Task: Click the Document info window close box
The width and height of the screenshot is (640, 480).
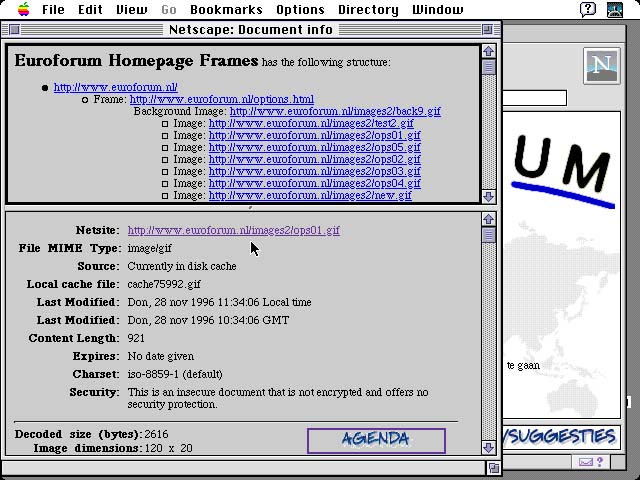Action: [14, 29]
